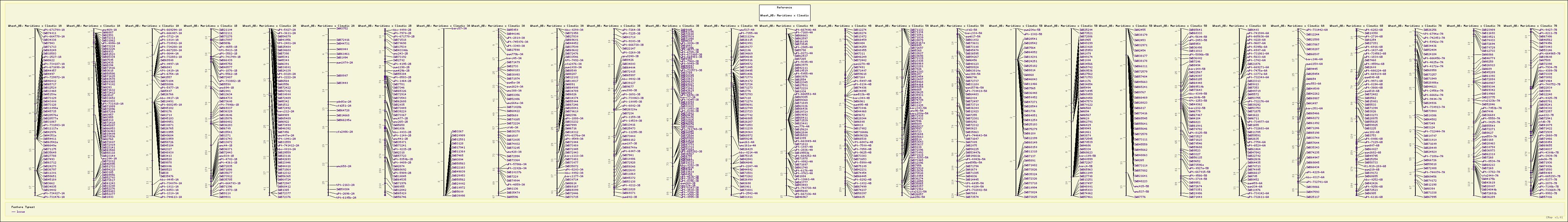The width and height of the screenshot is (1568, 222).
Task: Click the Reference legend box at top
Action: [784, 12]
